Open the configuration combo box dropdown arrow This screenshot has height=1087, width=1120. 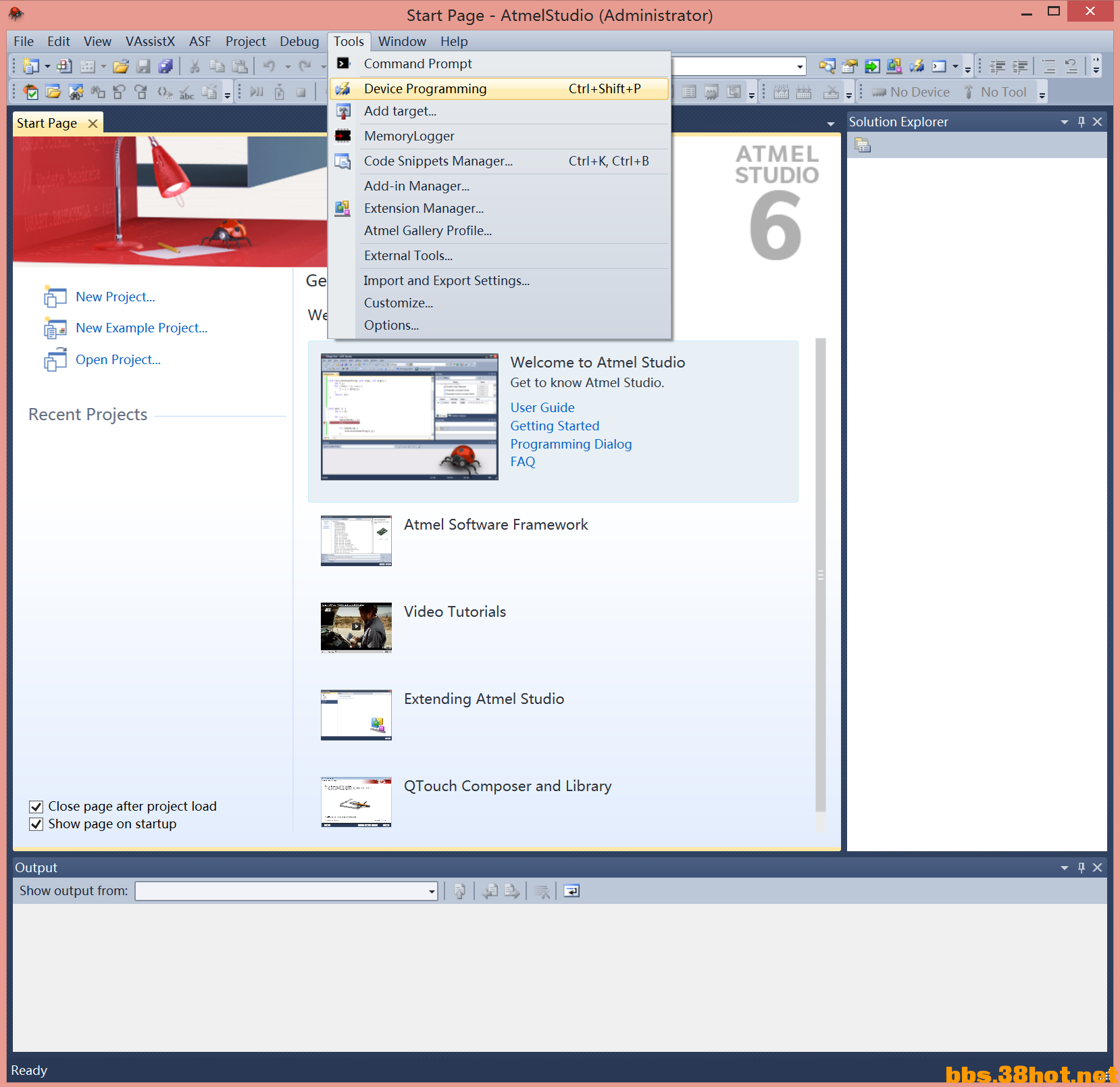coord(800,66)
